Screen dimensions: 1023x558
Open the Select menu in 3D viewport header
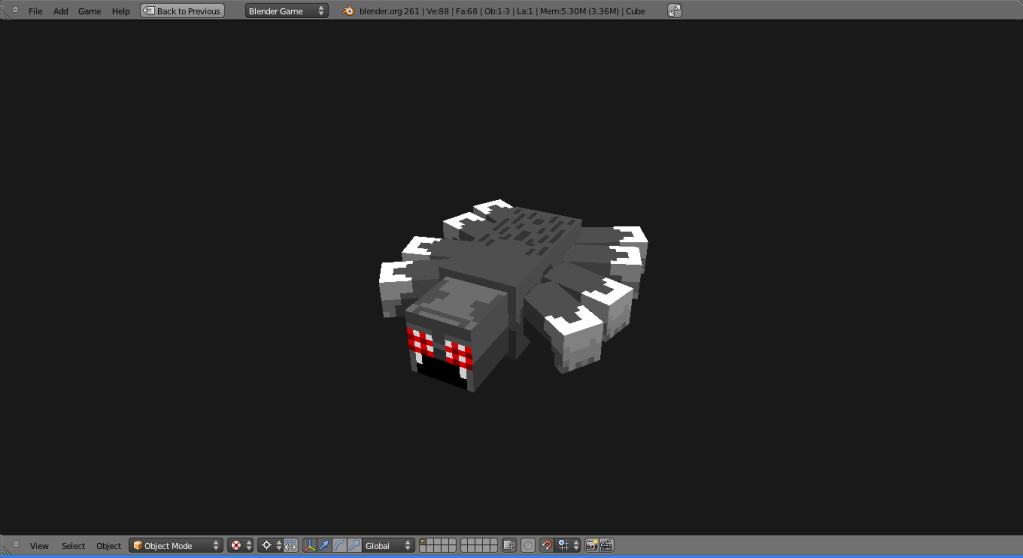click(x=73, y=546)
